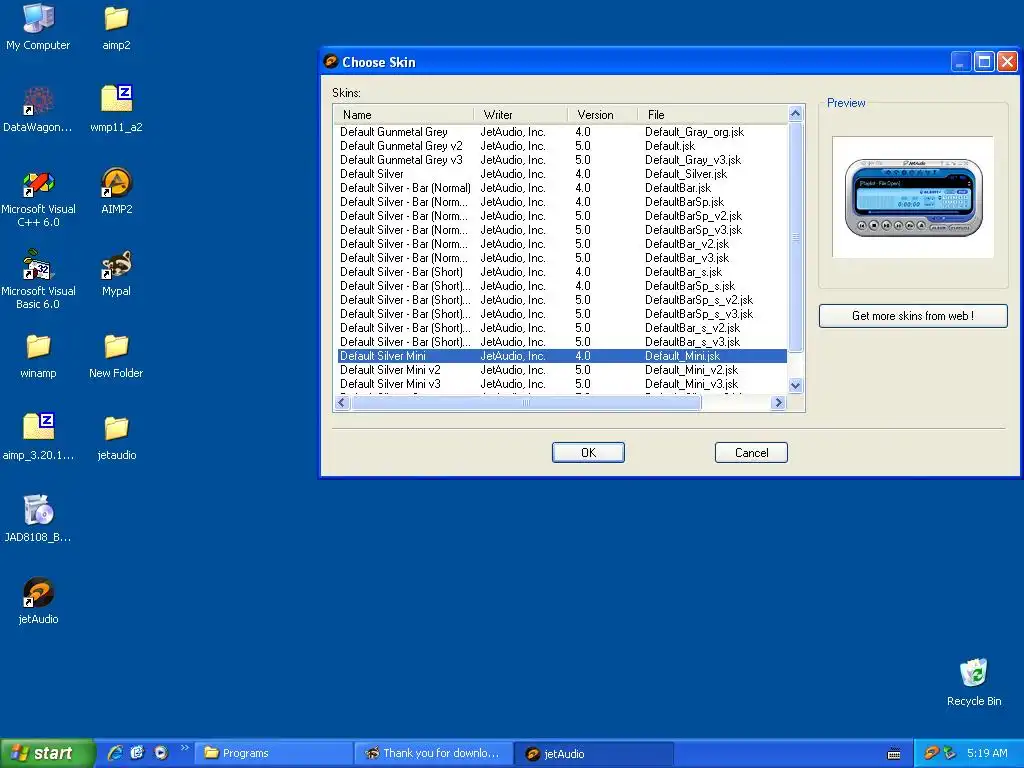Click the Start button
Image resolution: width=1024 pixels, height=768 pixels.
47,753
